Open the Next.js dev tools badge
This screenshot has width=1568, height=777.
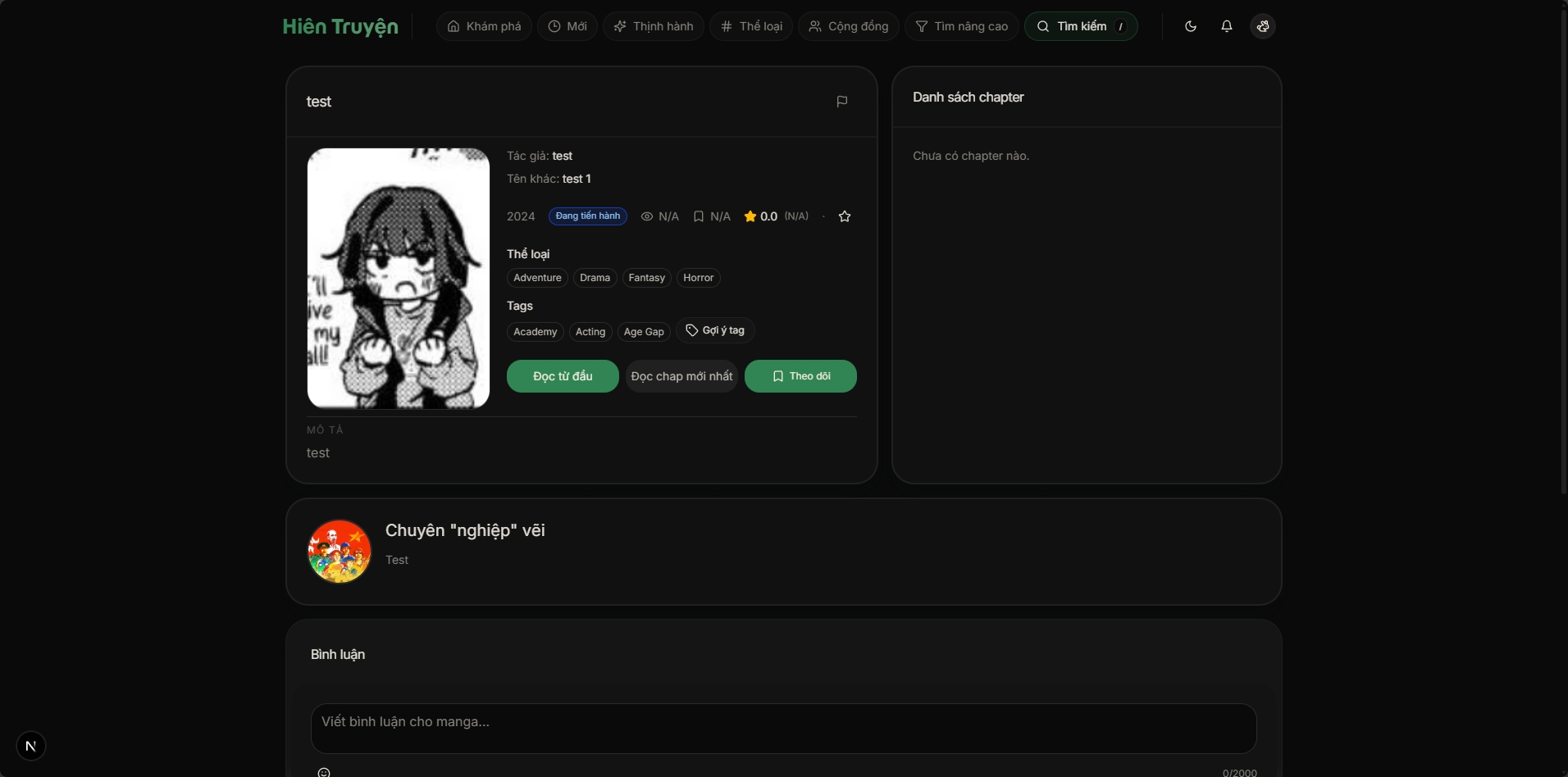tap(31, 746)
